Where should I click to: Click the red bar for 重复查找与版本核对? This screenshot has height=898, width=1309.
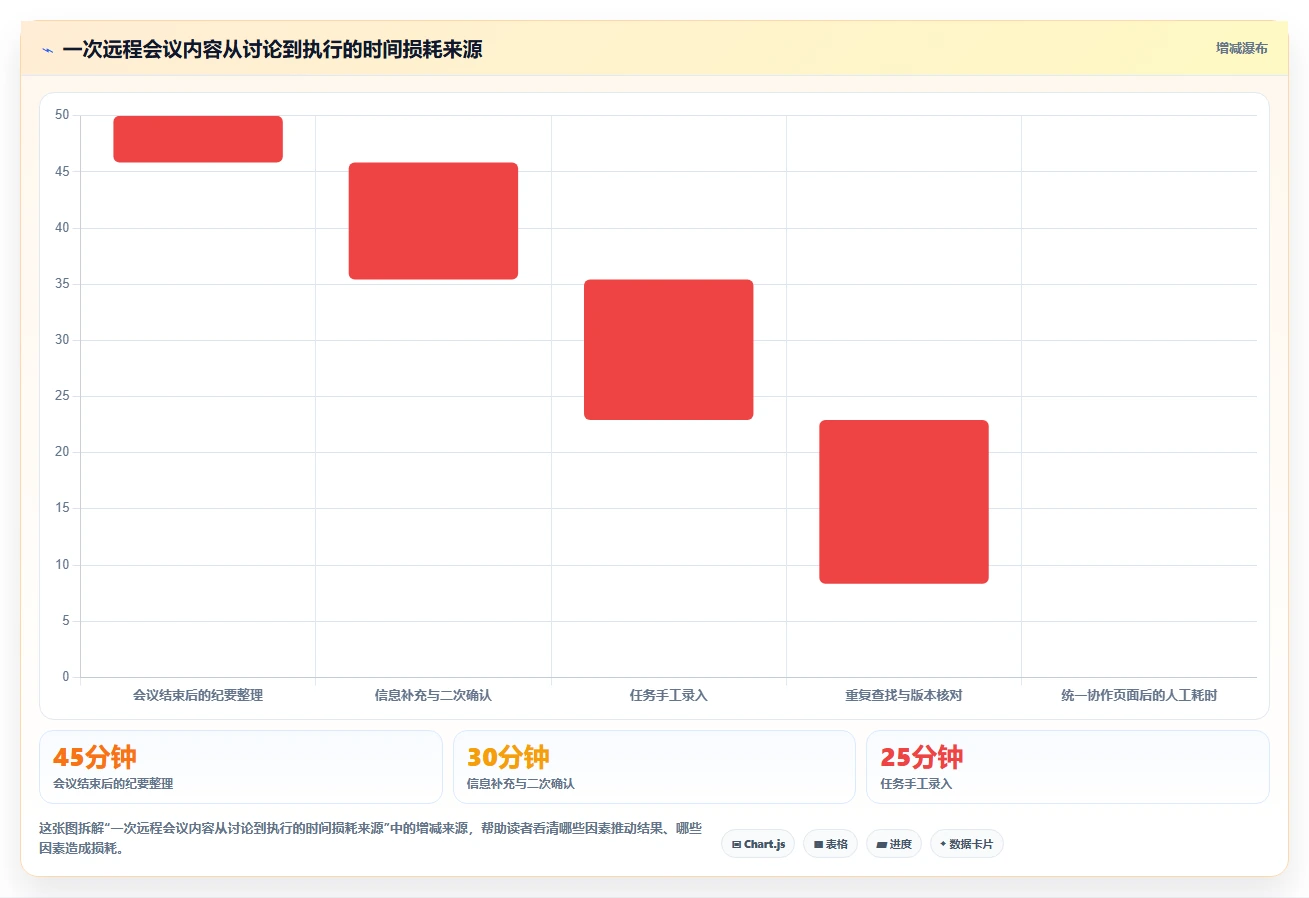pyautogui.click(x=904, y=502)
